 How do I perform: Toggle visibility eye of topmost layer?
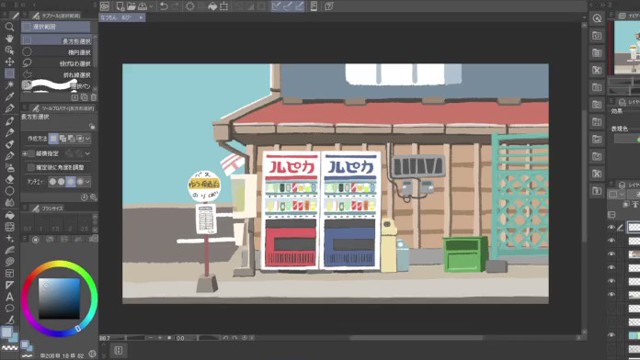(x=611, y=227)
